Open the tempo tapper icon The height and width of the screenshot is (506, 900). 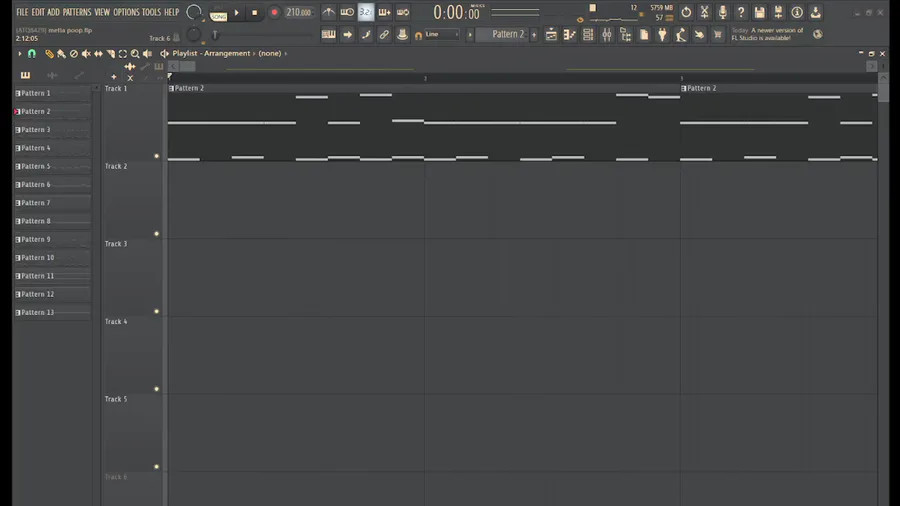pyautogui.click(x=681, y=35)
